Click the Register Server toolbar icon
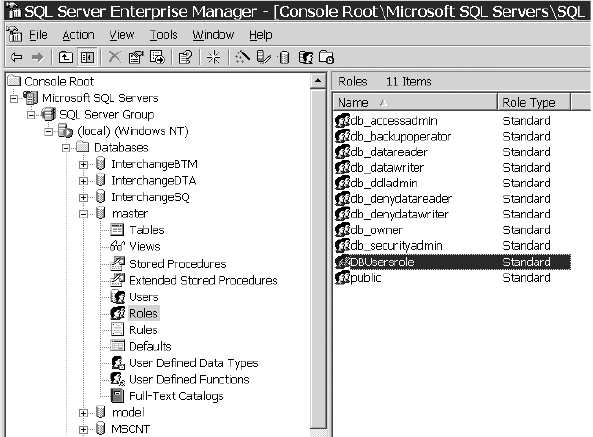The height and width of the screenshot is (437, 593). click(x=264, y=57)
